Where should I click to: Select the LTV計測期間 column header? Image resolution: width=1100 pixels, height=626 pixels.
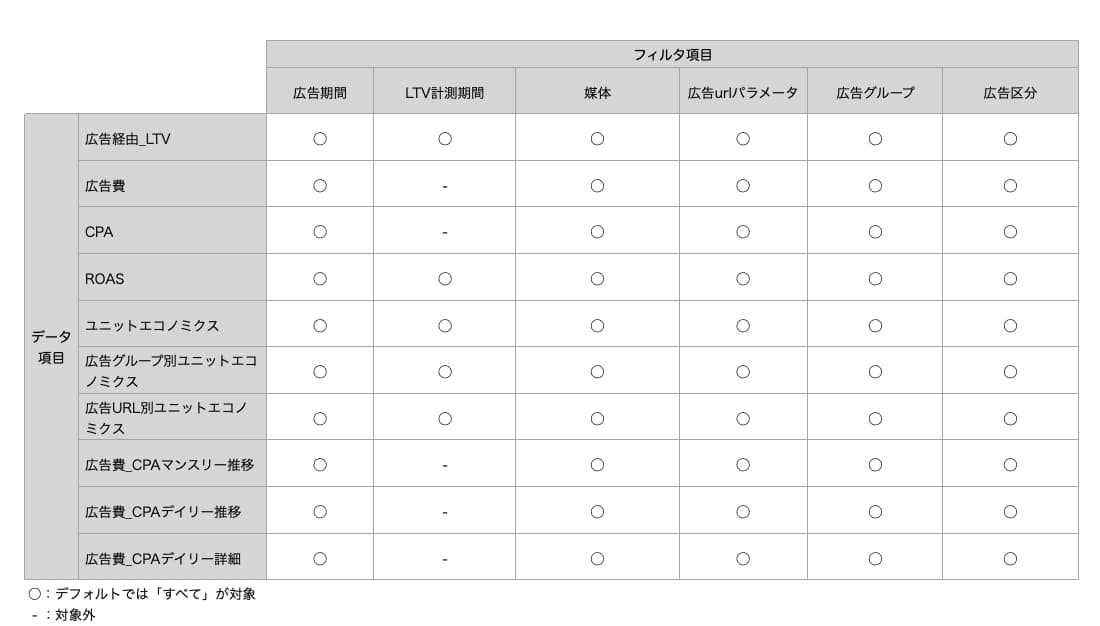pyautogui.click(x=445, y=91)
